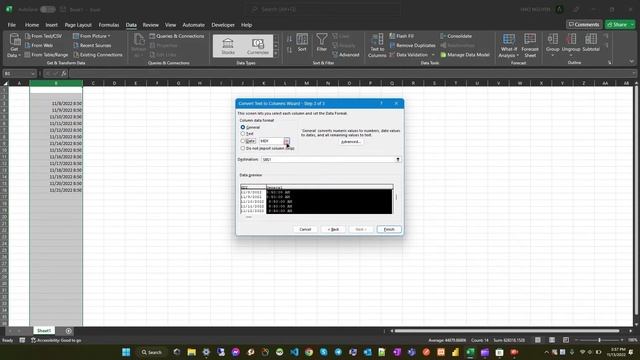Screen dimensions: 640x360
Task: Open the Developer tab
Action: click(x=223, y=25)
